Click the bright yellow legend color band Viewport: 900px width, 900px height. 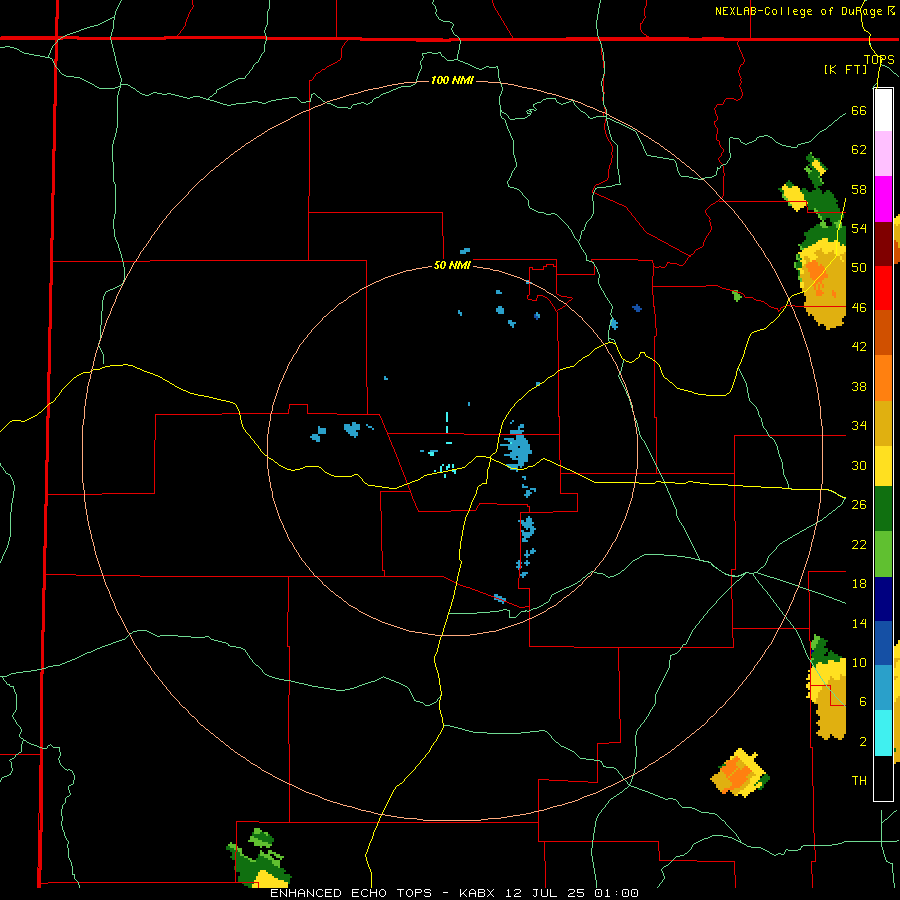click(x=883, y=466)
